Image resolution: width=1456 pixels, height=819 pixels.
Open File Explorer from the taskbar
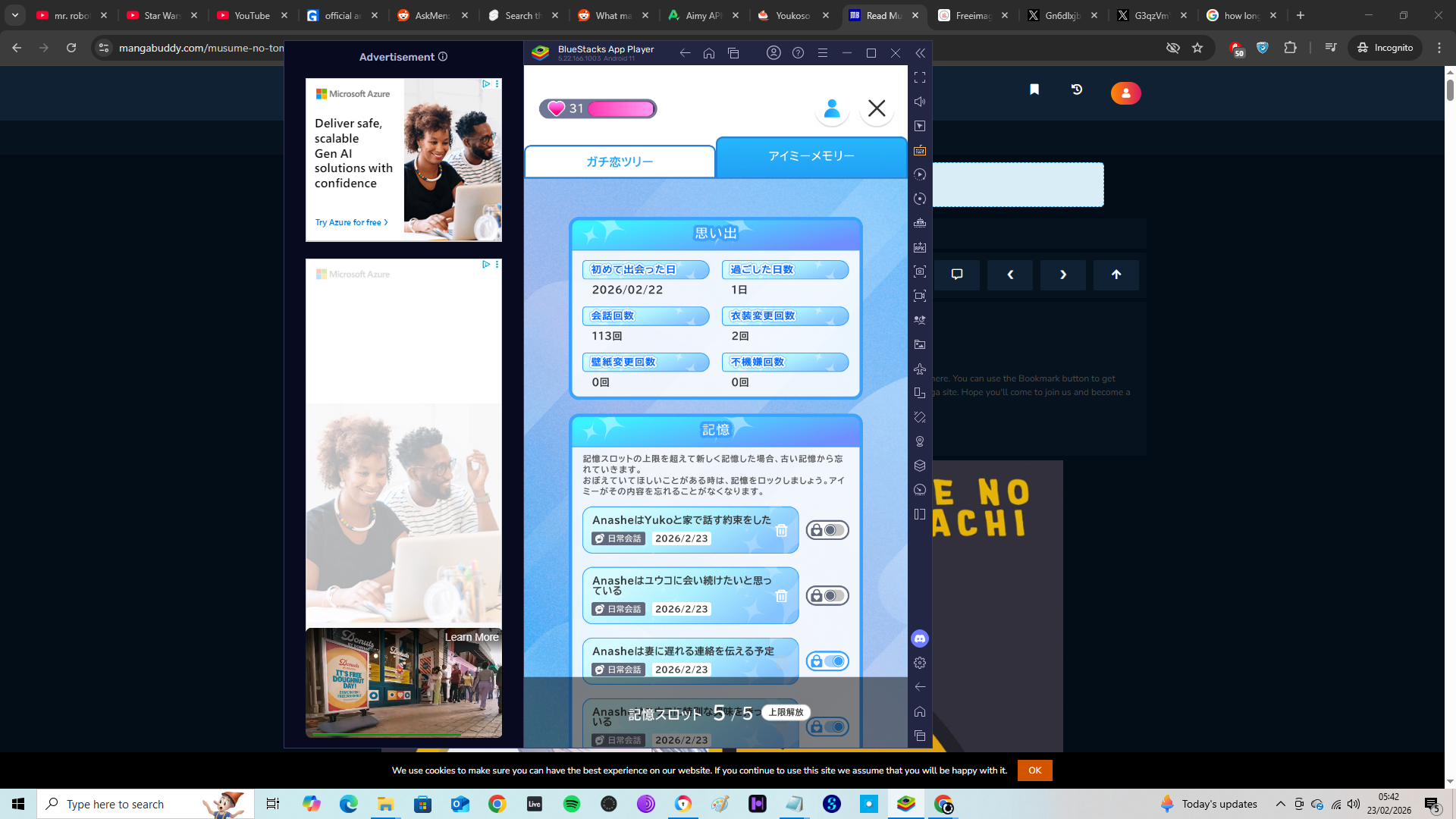coord(386,804)
